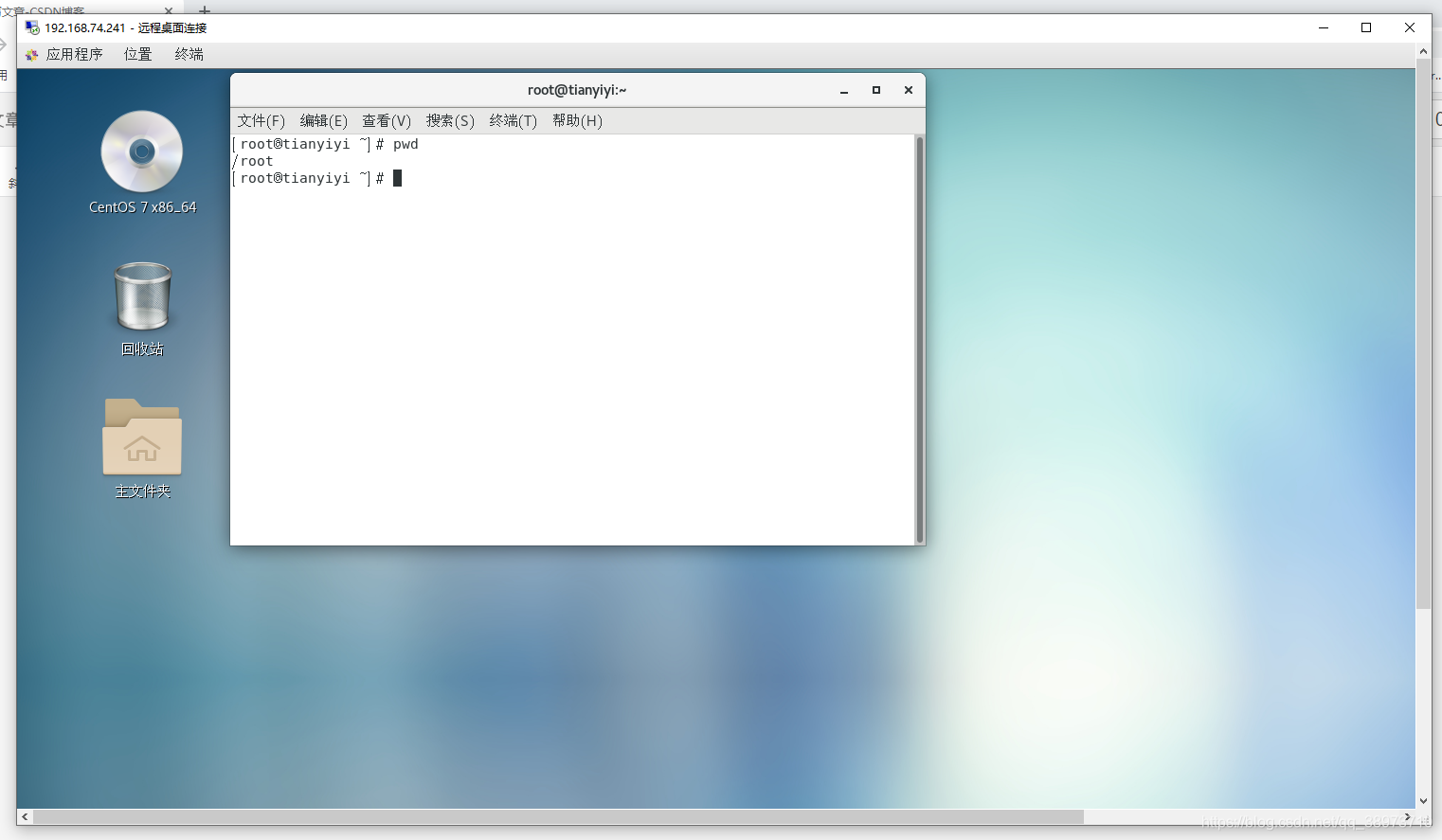Screen dimensions: 1442x840
Task: Click the "pwd" command text in terminal
Action: [406, 144]
